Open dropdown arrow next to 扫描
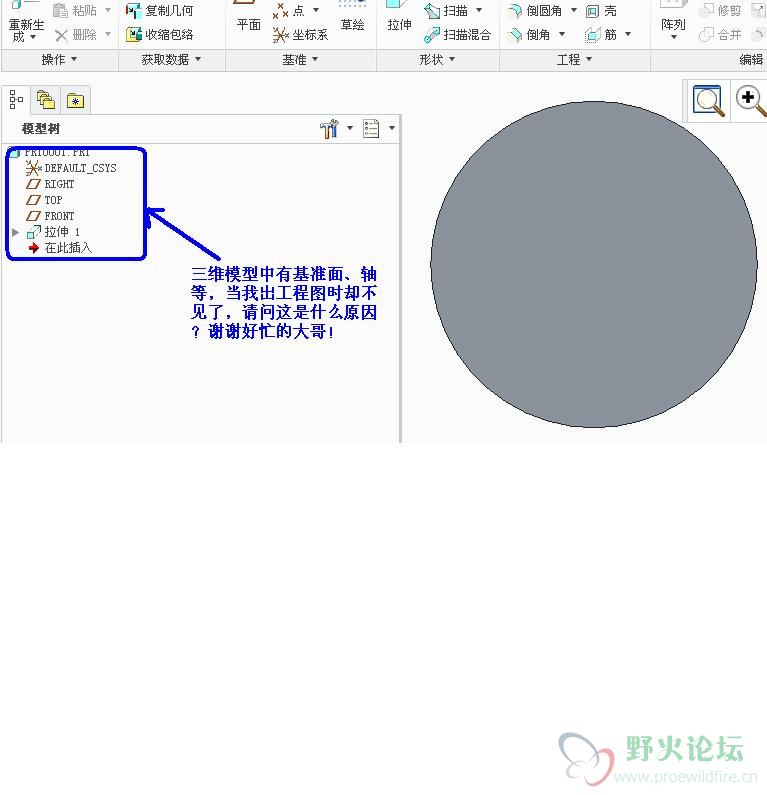 [479, 10]
